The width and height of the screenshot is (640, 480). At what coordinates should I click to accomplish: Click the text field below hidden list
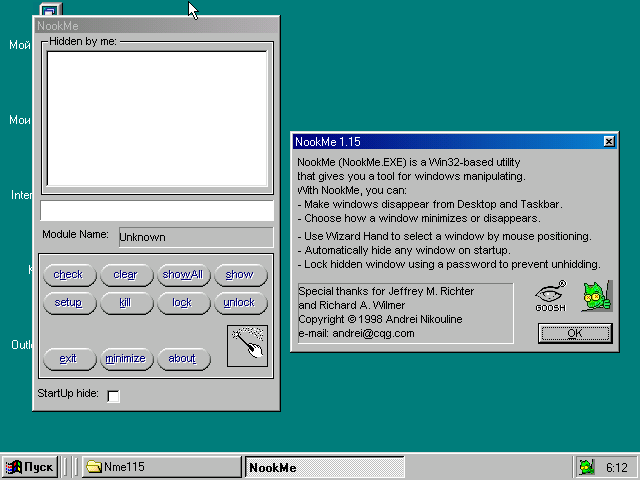pos(157,211)
